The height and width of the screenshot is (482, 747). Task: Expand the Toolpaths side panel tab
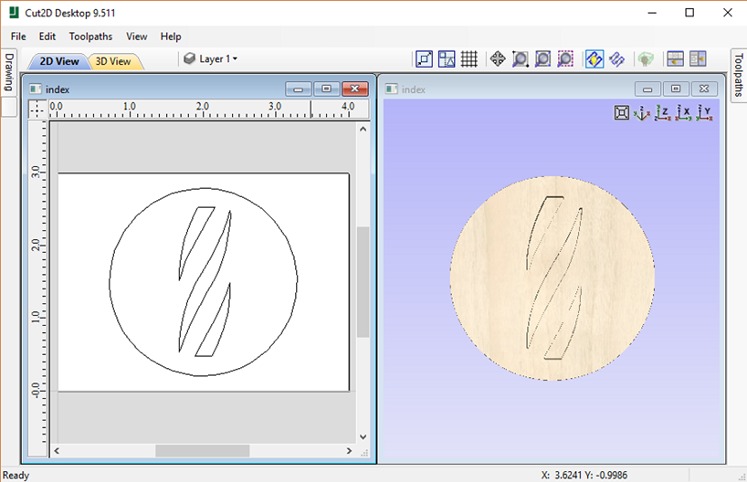[x=738, y=73]
